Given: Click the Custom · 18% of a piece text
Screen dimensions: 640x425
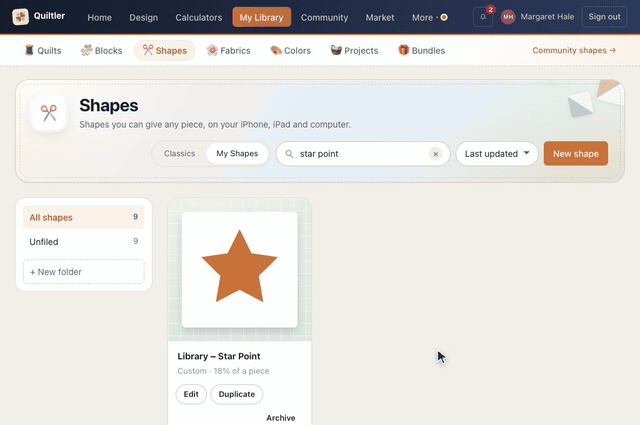Looking at the screenshot, I should click(223, 371).
